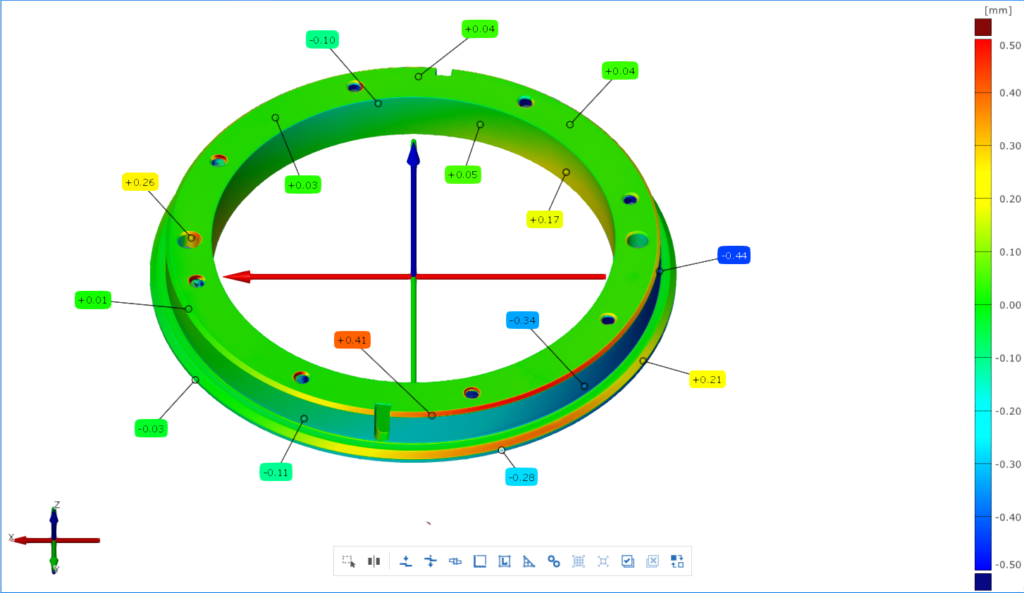The height and width of the screenshot is (593, 1024).
Task: Click the deselect-all X box icon
Action: (x=652, y=561)
